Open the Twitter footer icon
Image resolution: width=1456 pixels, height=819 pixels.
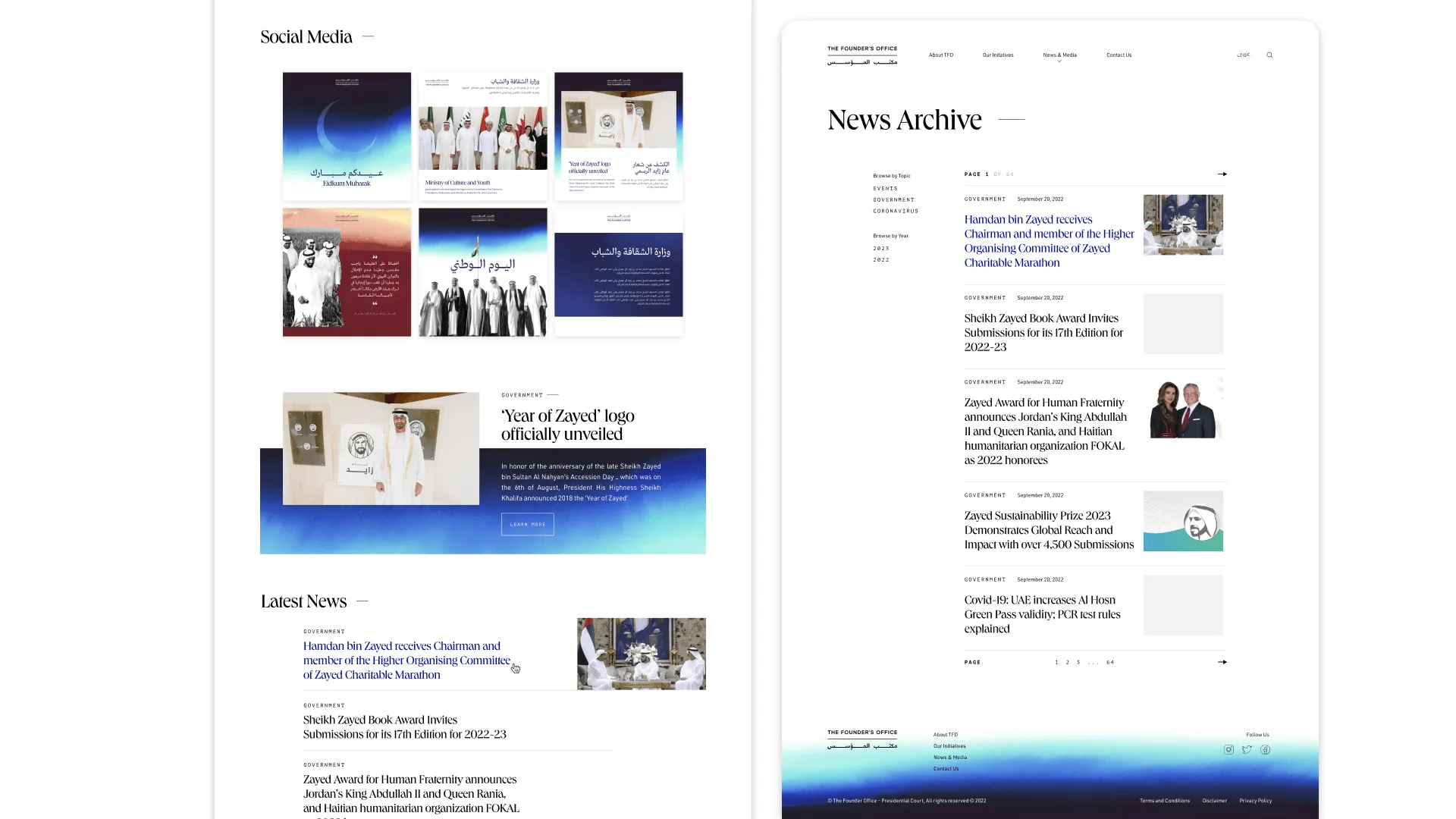coord(1247,750)
